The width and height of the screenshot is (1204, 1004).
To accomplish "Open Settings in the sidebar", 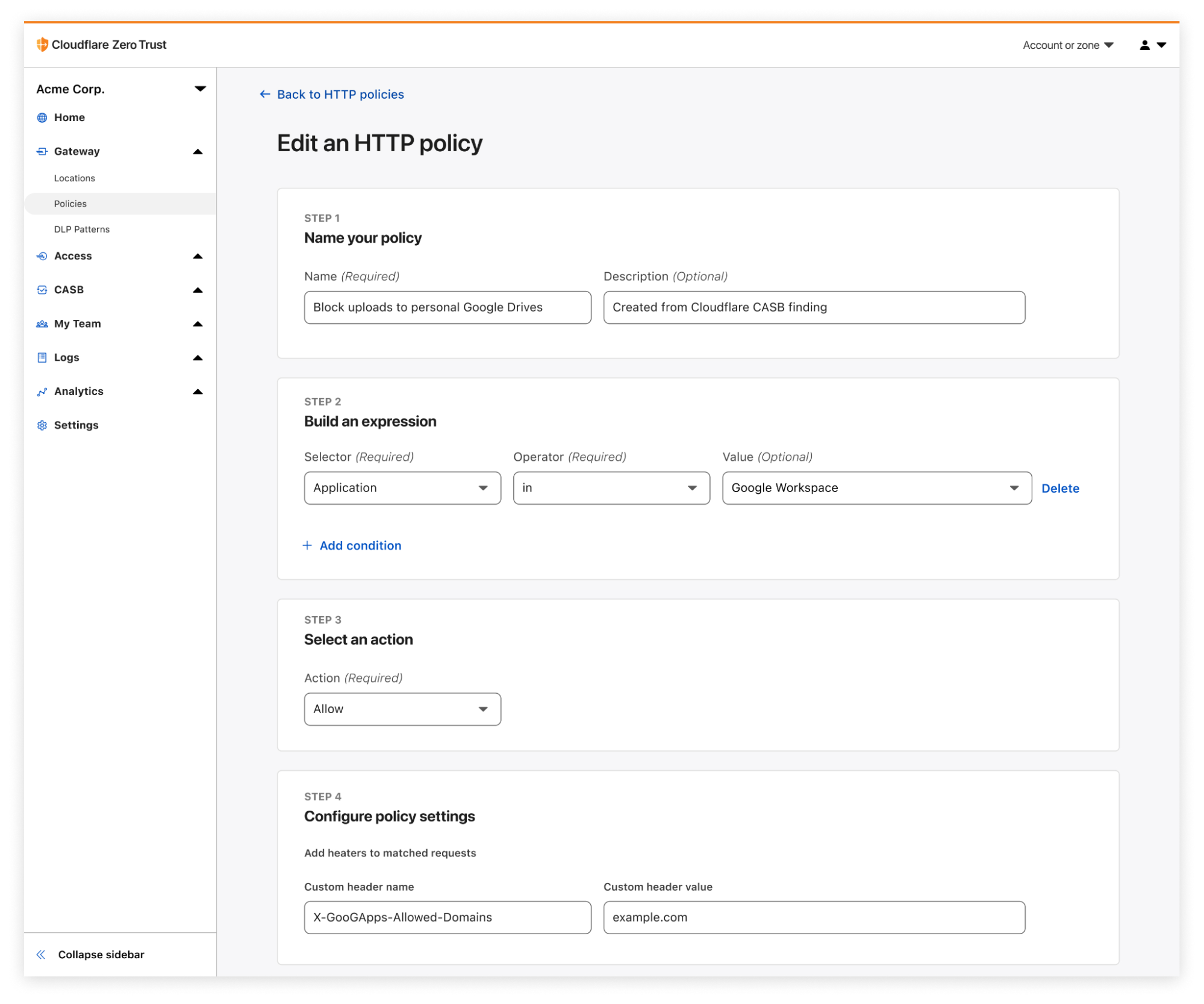I will click(76, 425).
